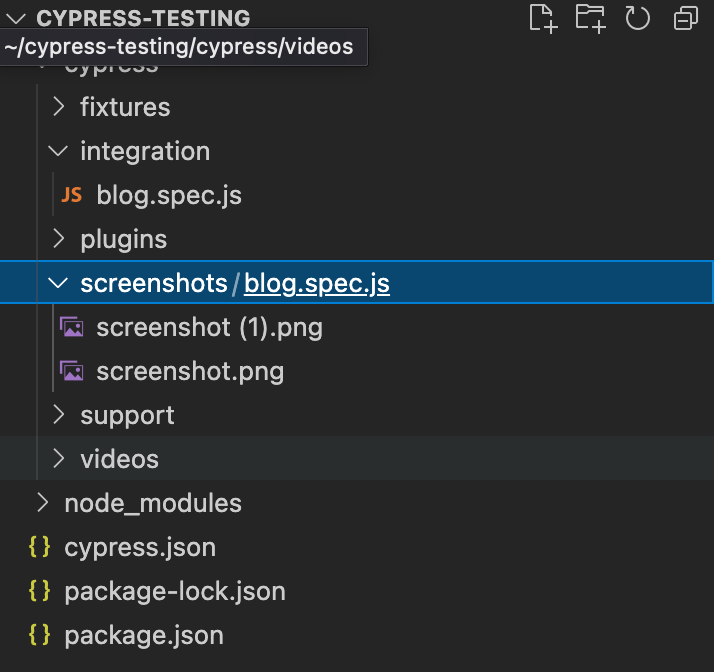Click the image icon of screenshot.png
This screenshot has width=714, height=672.
coord(71,371)
